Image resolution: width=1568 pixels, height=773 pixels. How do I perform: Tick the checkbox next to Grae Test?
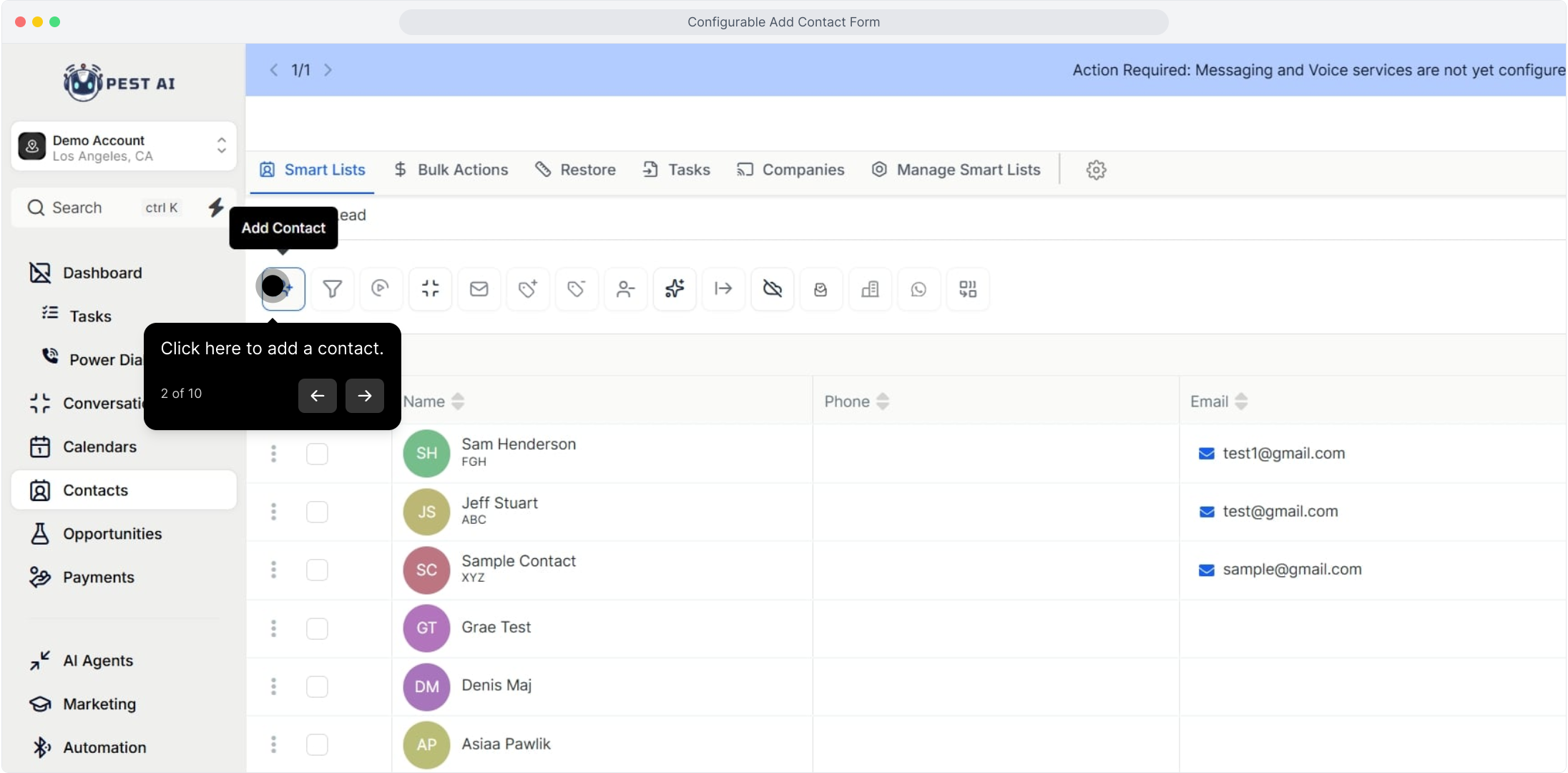coord(317,628)
